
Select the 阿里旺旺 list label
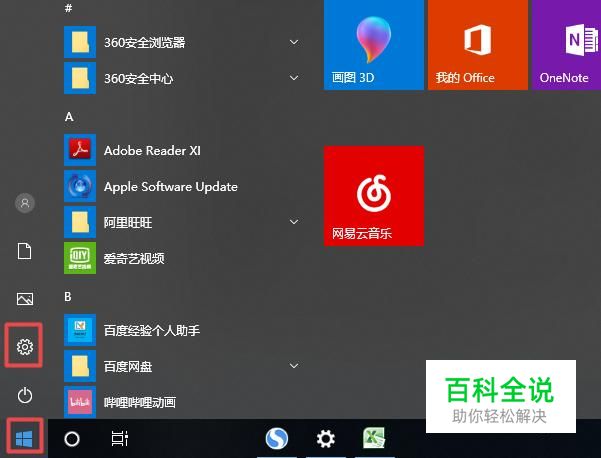pyautogui.click(x=128, y=222)
